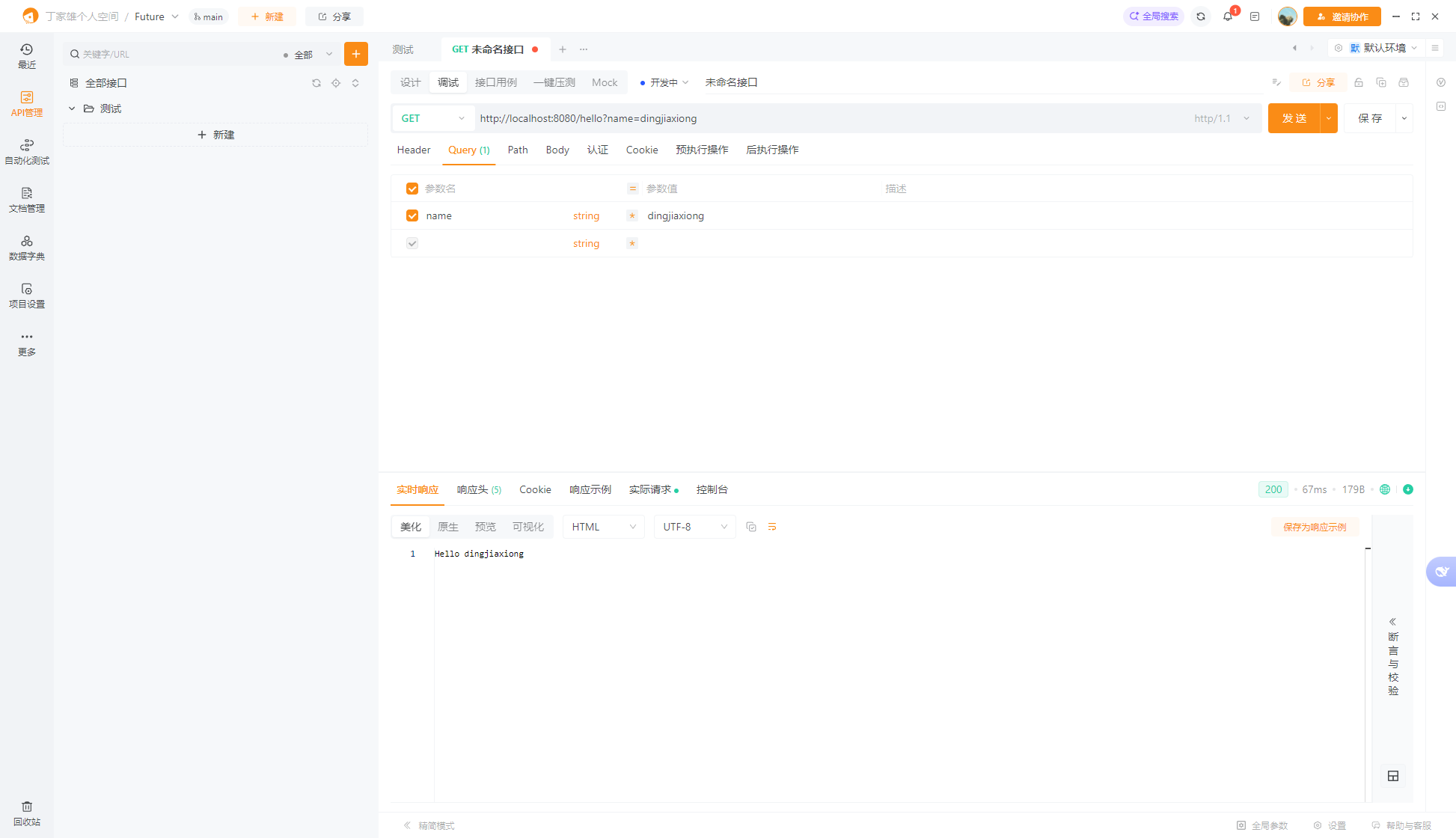Open the http/1.1 protocol dropdown

point(1222,118)
